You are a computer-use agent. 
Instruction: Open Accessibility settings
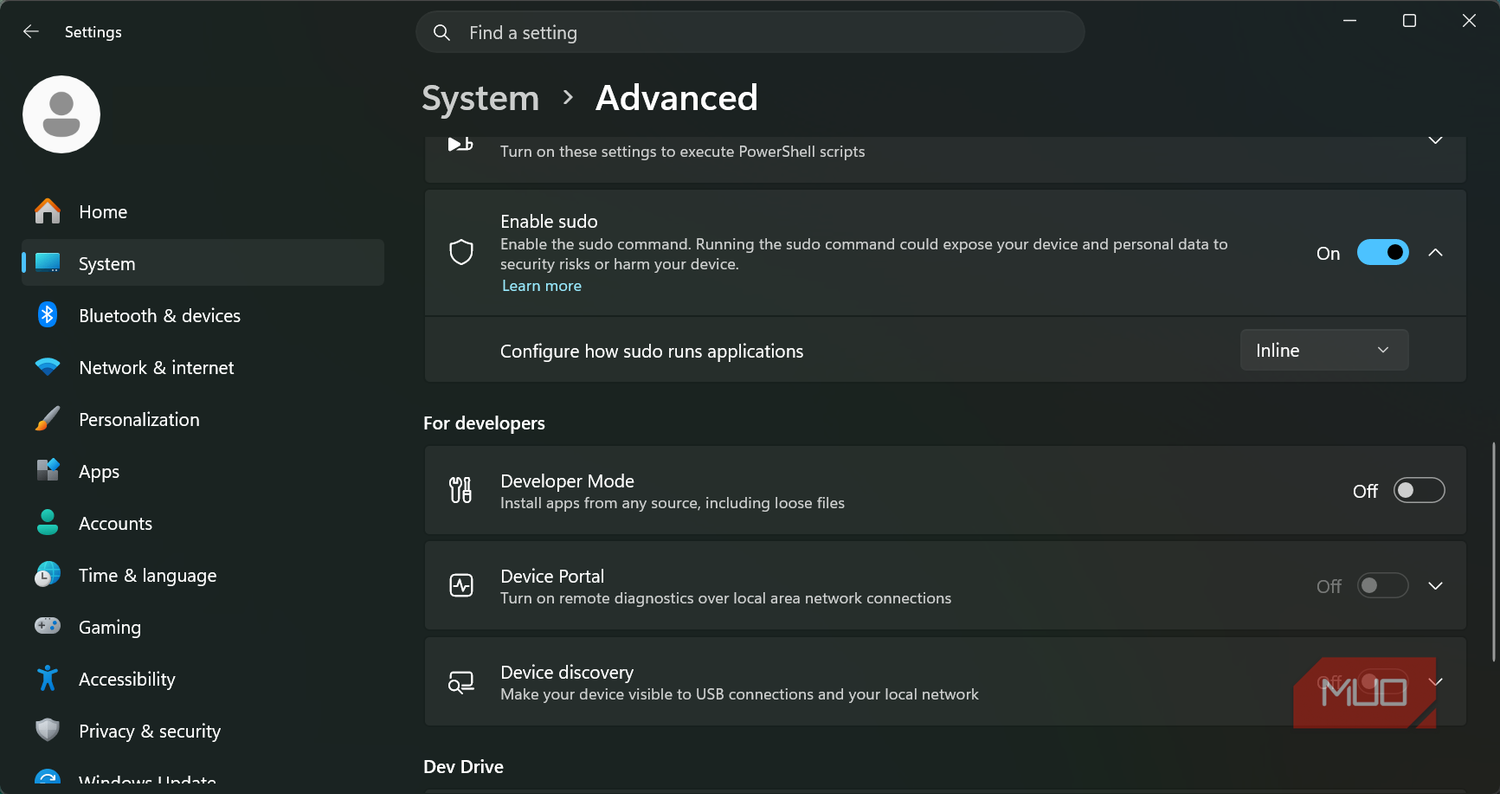point(203,679)
